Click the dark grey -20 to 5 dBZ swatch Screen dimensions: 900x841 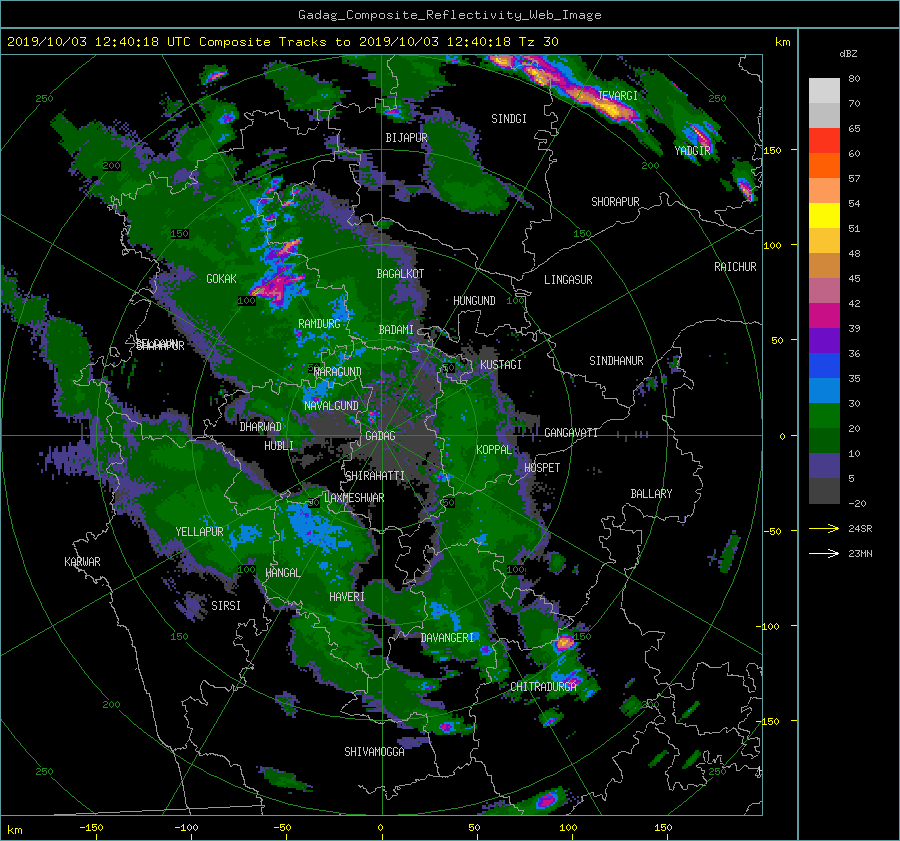click(x=824, y=491)
